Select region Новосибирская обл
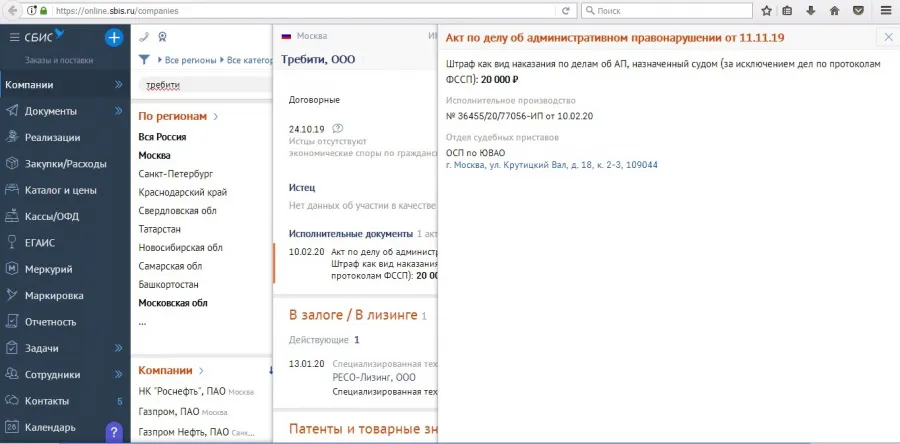The image size is (900, 444). [x=180, y=248]
